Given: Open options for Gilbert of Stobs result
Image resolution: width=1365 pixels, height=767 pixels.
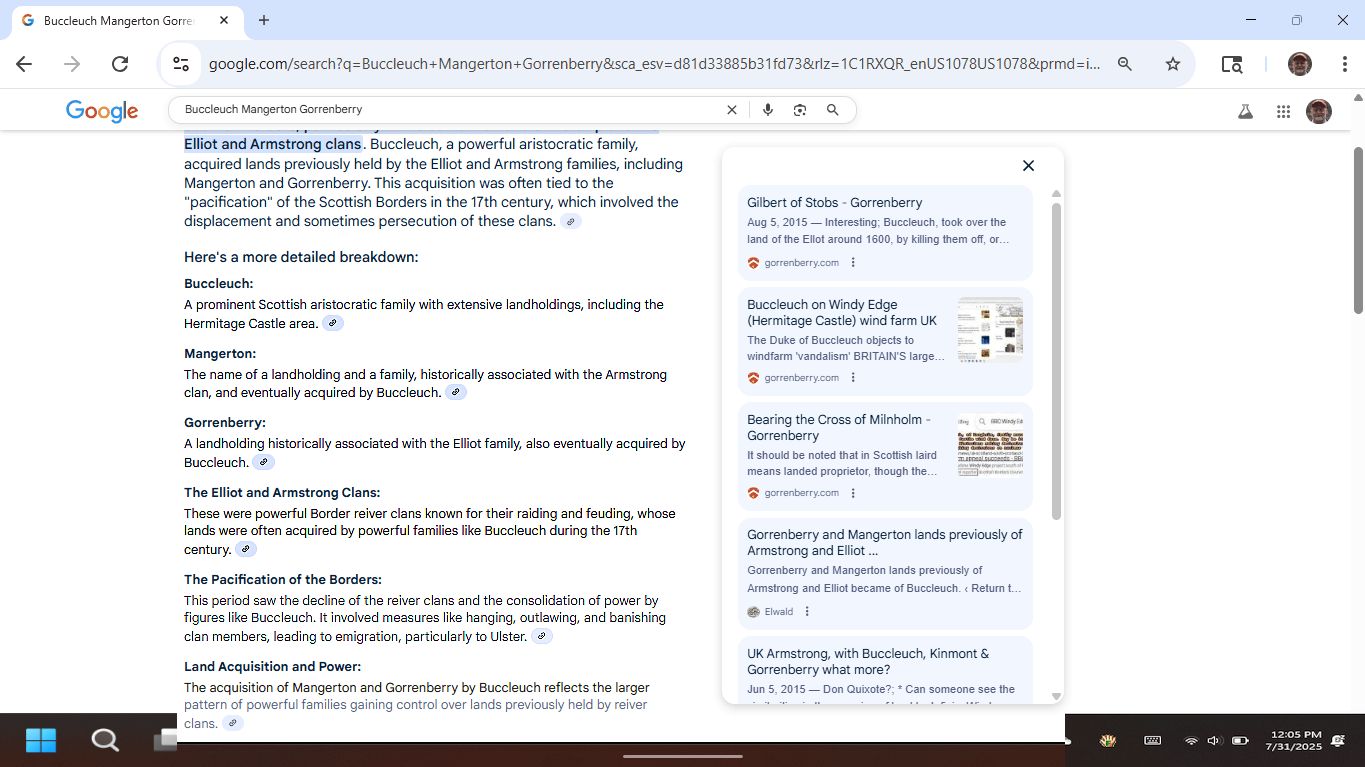Looking at the screenshot, I should tap(853, 263).
